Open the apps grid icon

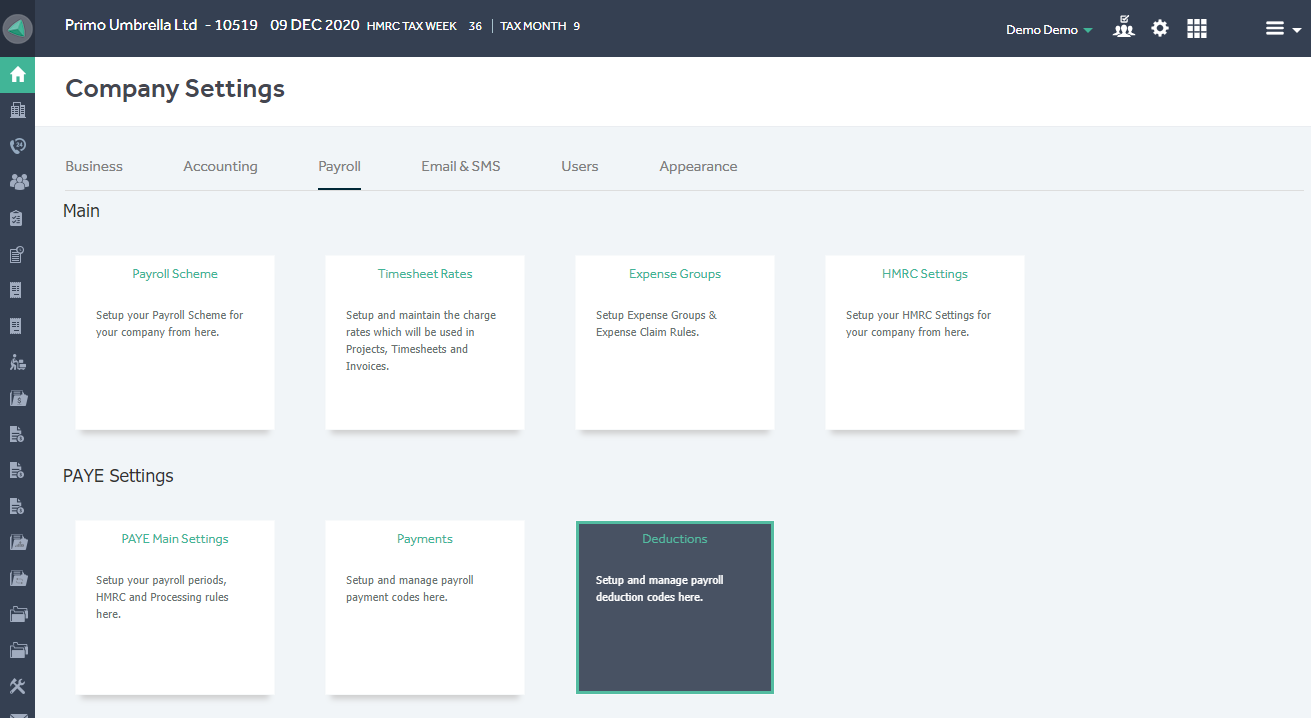click(1197, 28)
